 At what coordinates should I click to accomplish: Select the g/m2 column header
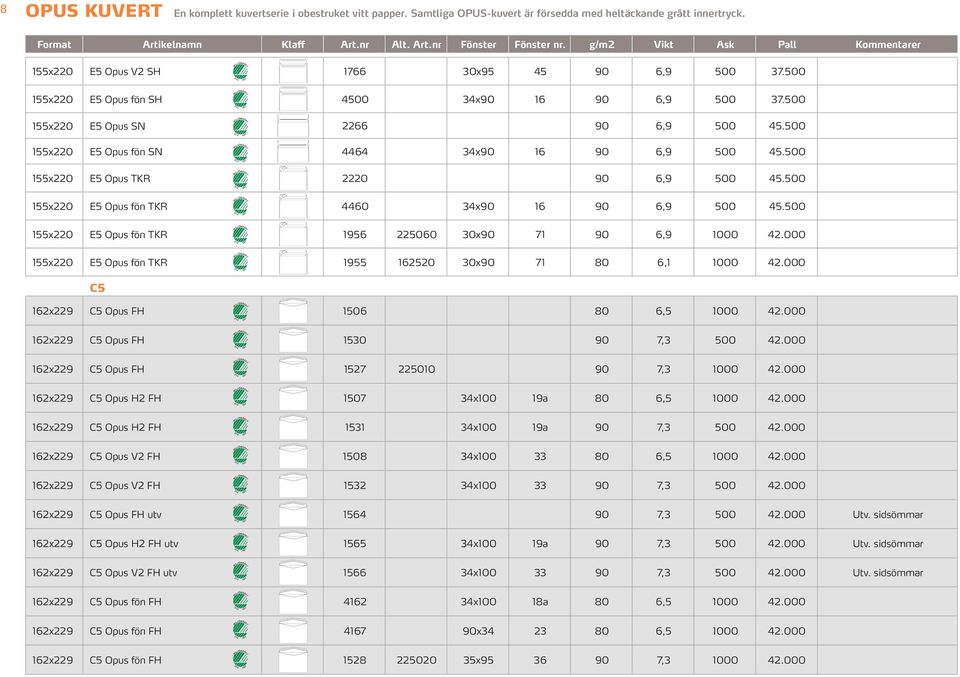601,44
